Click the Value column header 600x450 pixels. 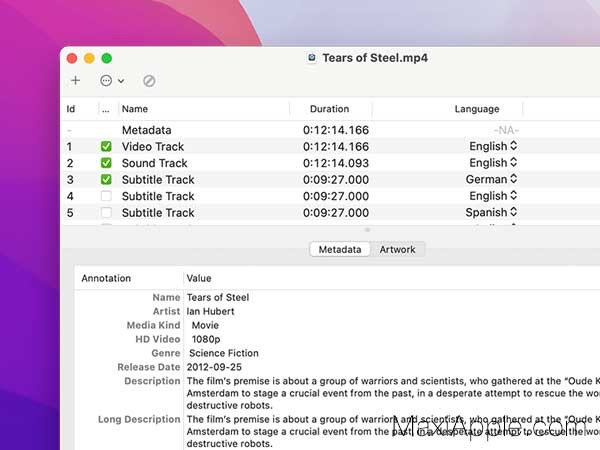click(199, 278)
